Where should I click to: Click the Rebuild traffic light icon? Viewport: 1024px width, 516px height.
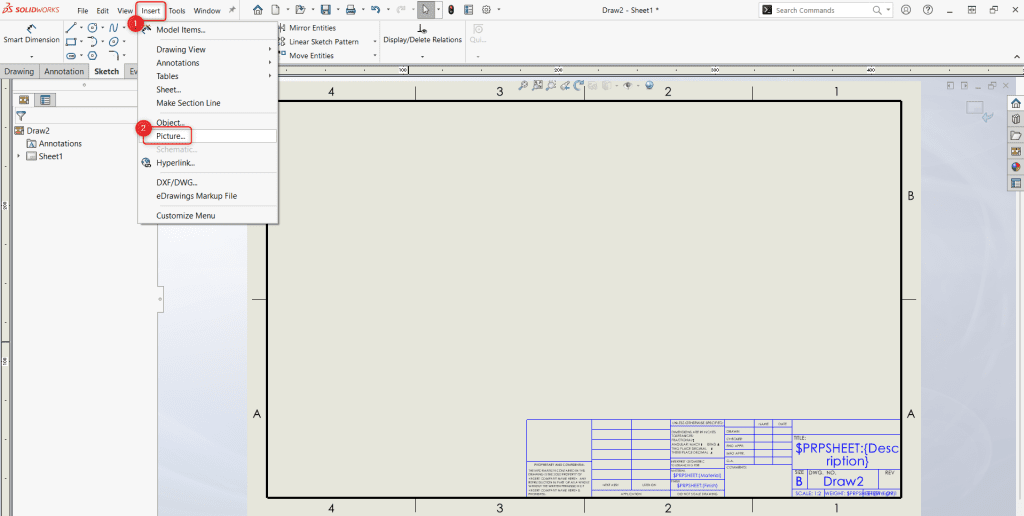(x=449, y=10)
